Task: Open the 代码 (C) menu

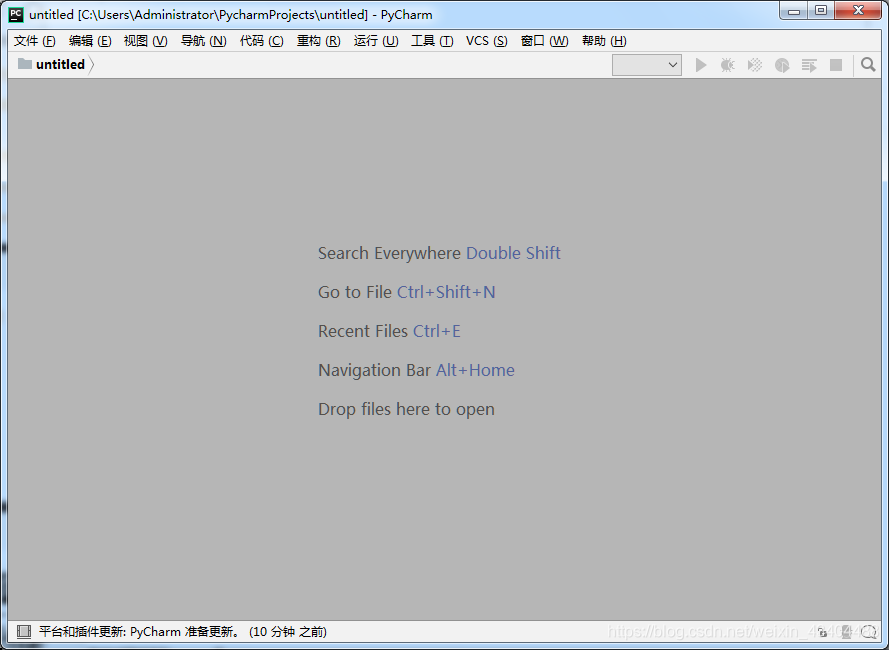Action: 261,41
